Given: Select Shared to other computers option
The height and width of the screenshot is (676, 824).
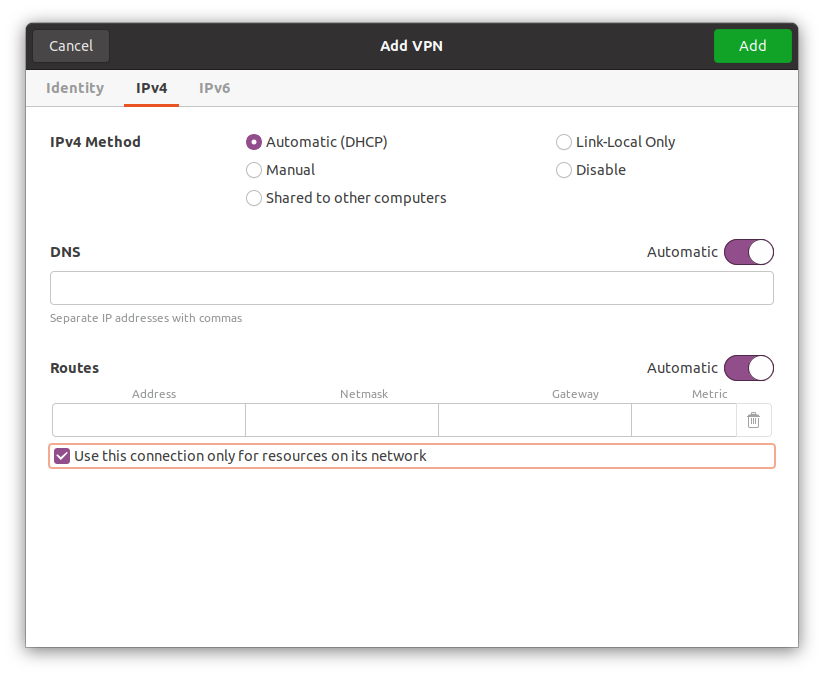Looking at the screenshot, I should click(254, 198).
